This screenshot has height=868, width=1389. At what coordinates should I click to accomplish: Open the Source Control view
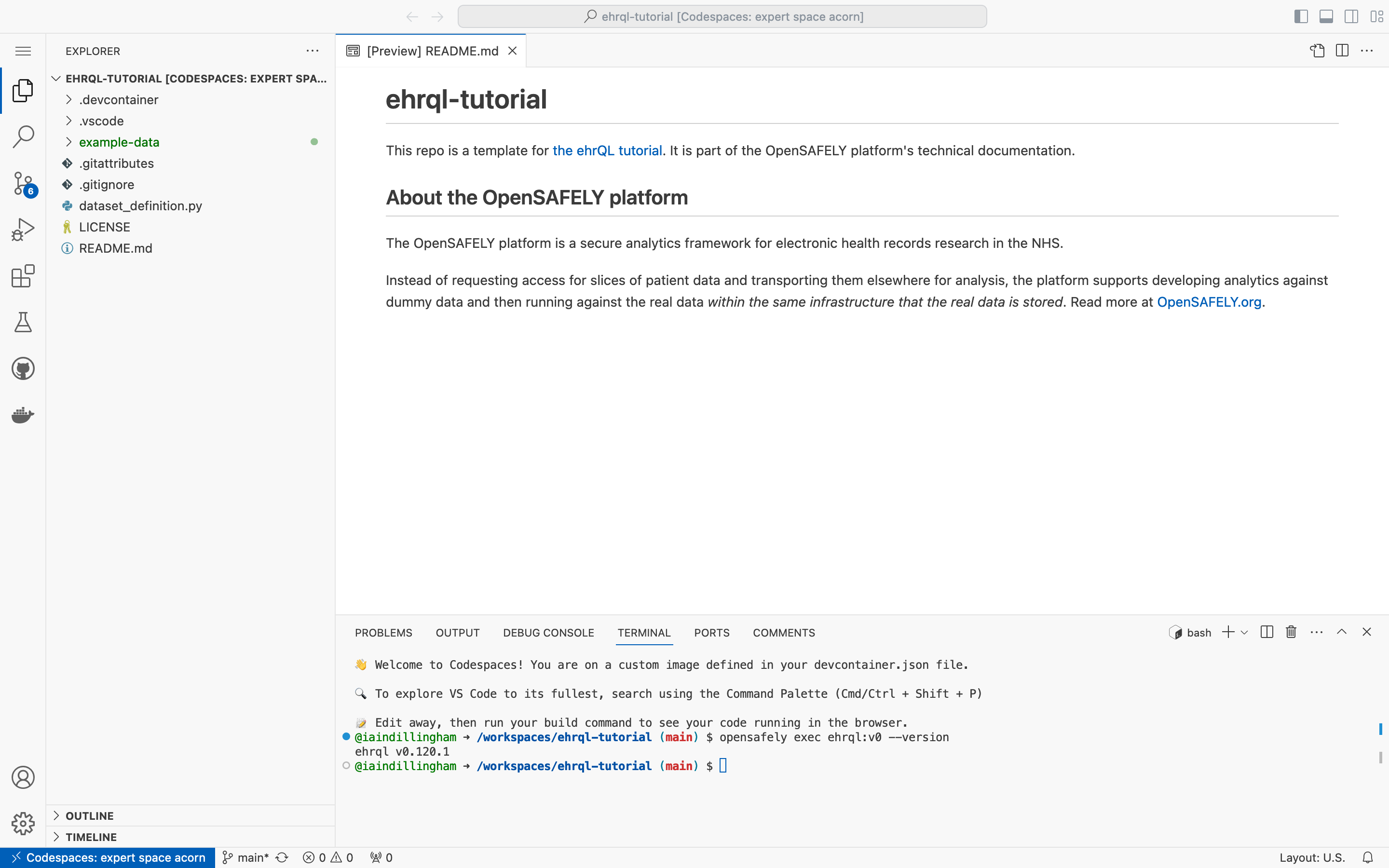coord(23,183)
